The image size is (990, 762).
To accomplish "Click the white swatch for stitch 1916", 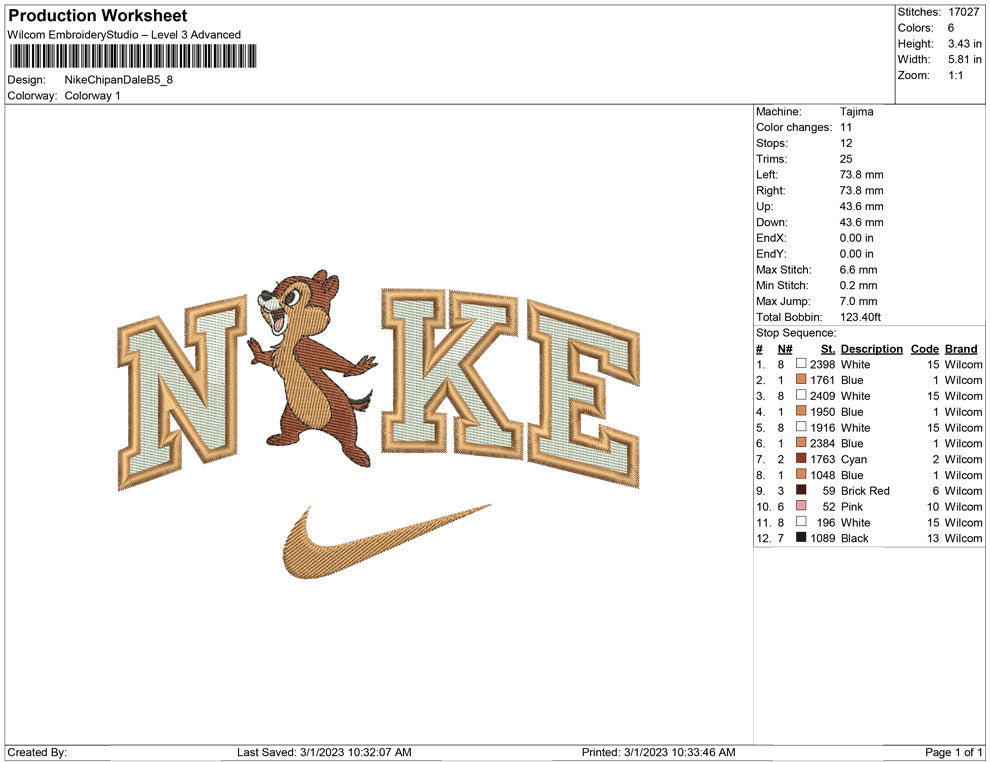I will point(801,427).
